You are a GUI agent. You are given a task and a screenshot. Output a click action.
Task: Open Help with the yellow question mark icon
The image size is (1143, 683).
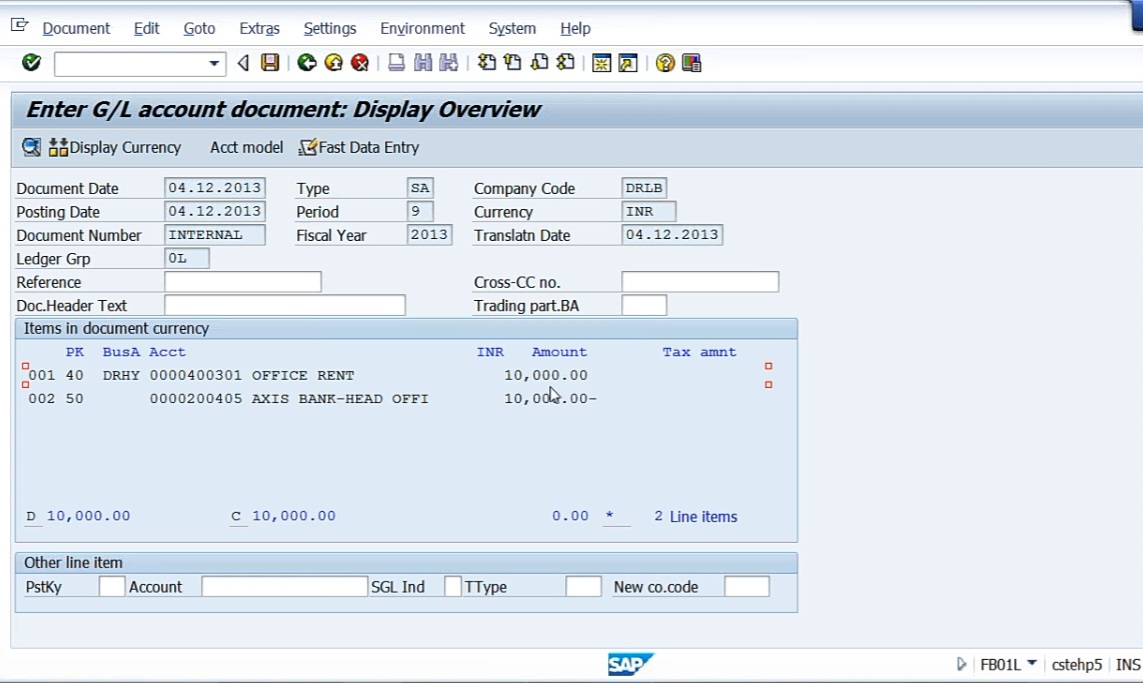pos(665,63)
